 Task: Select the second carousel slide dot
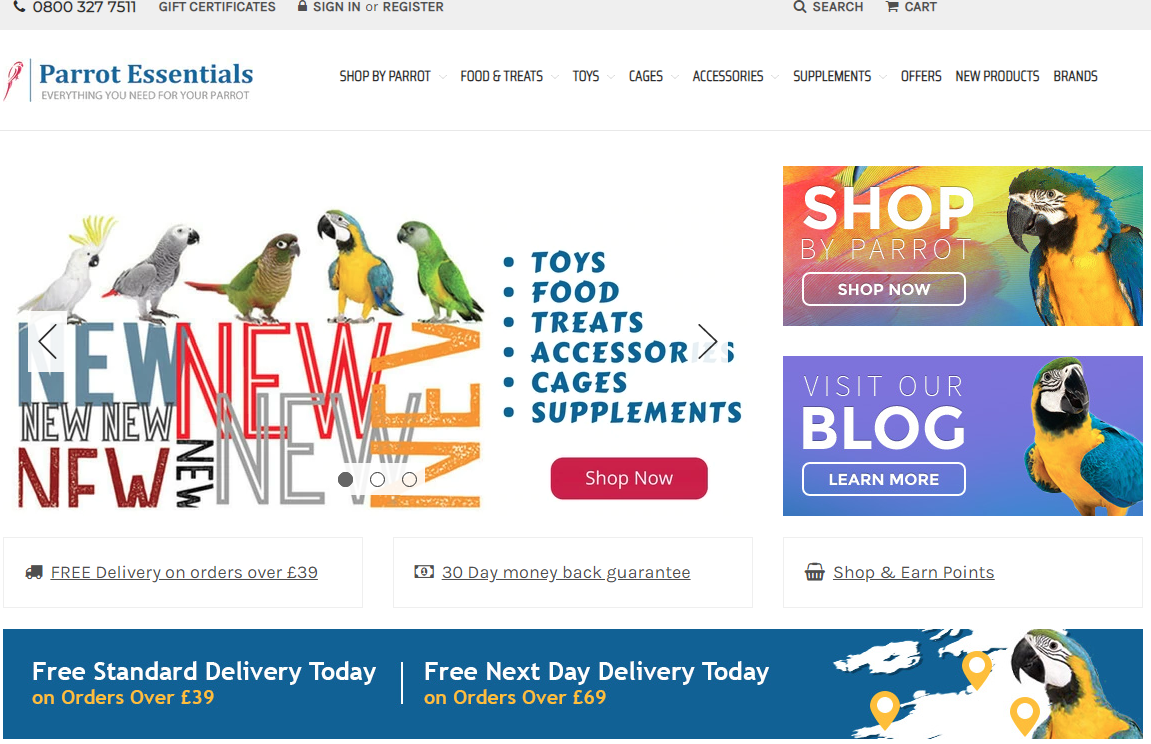point(377,479)
